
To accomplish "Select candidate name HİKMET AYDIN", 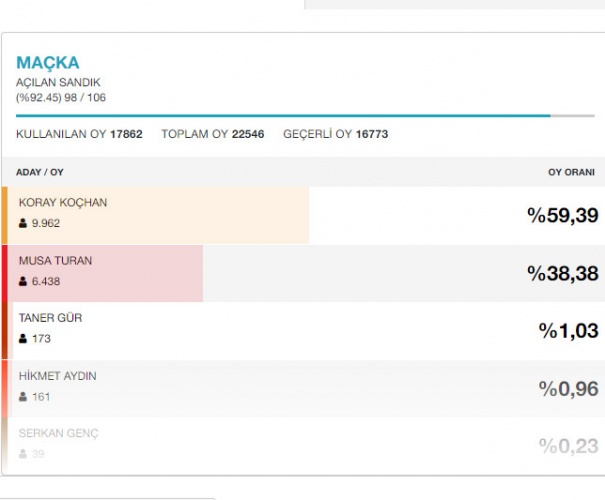I will click(58, 376).
